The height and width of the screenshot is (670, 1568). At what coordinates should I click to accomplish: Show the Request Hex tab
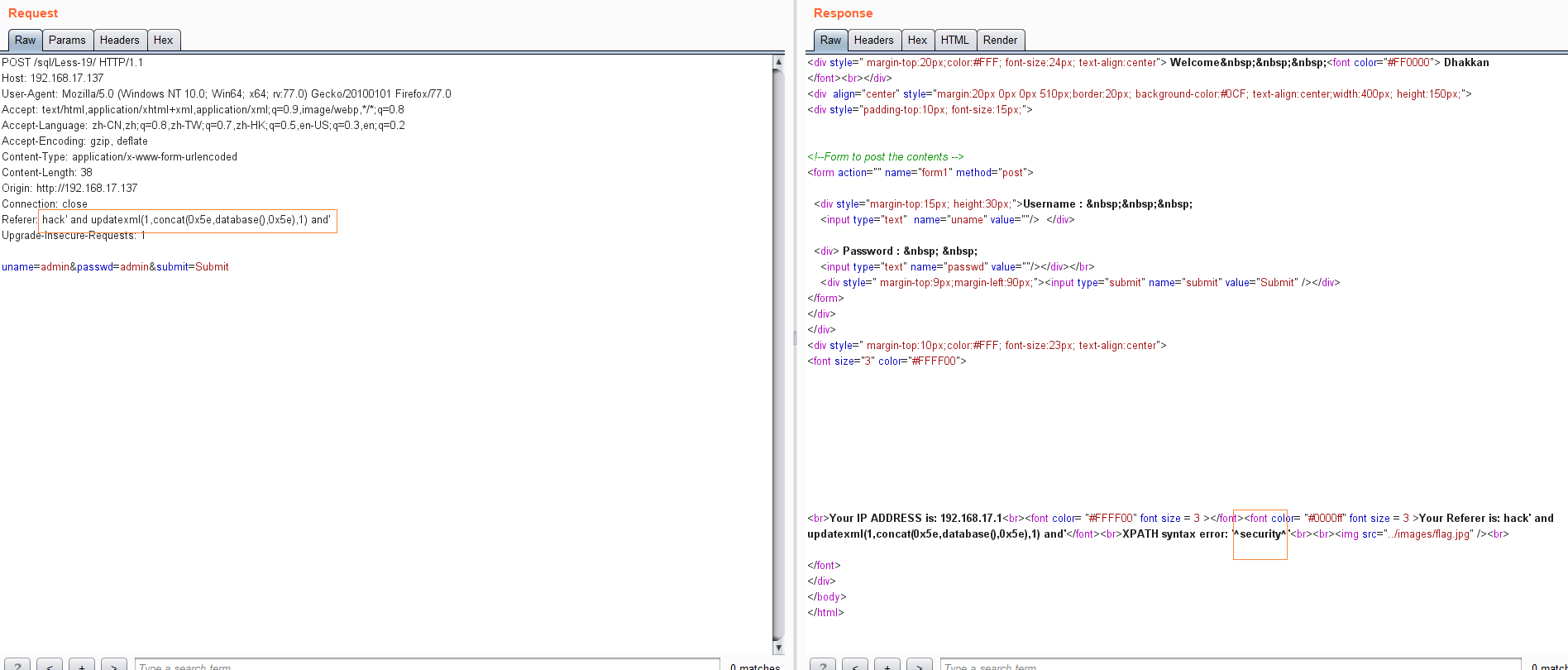[164, 40]
